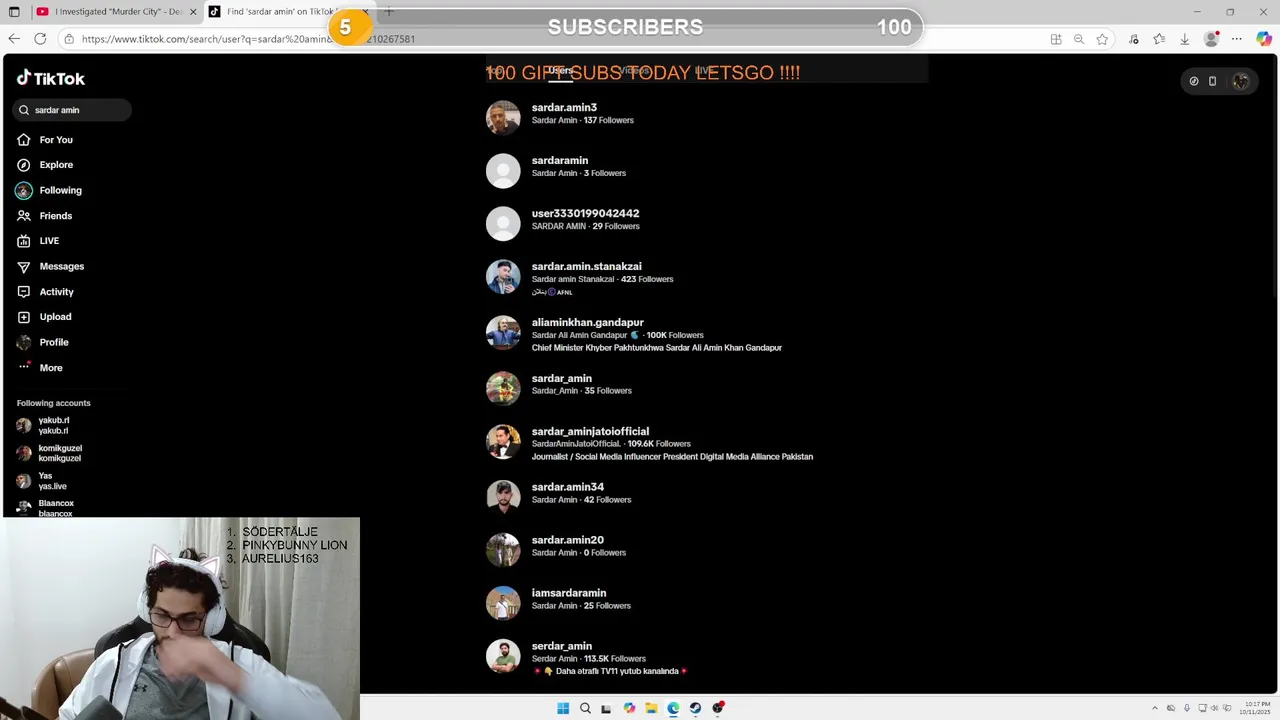Click the TikTok logo
Screen dimensions: 1280x720
51,78
